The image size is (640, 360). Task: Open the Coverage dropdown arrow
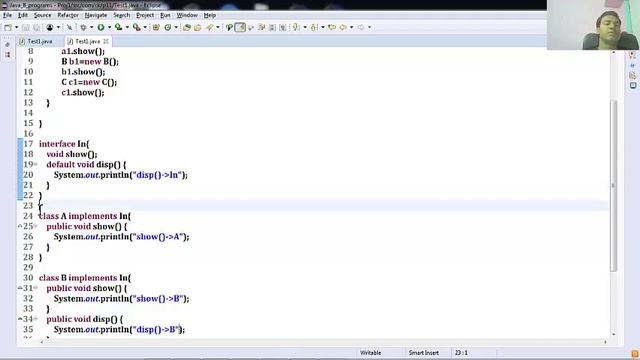(x=127, y=27)
